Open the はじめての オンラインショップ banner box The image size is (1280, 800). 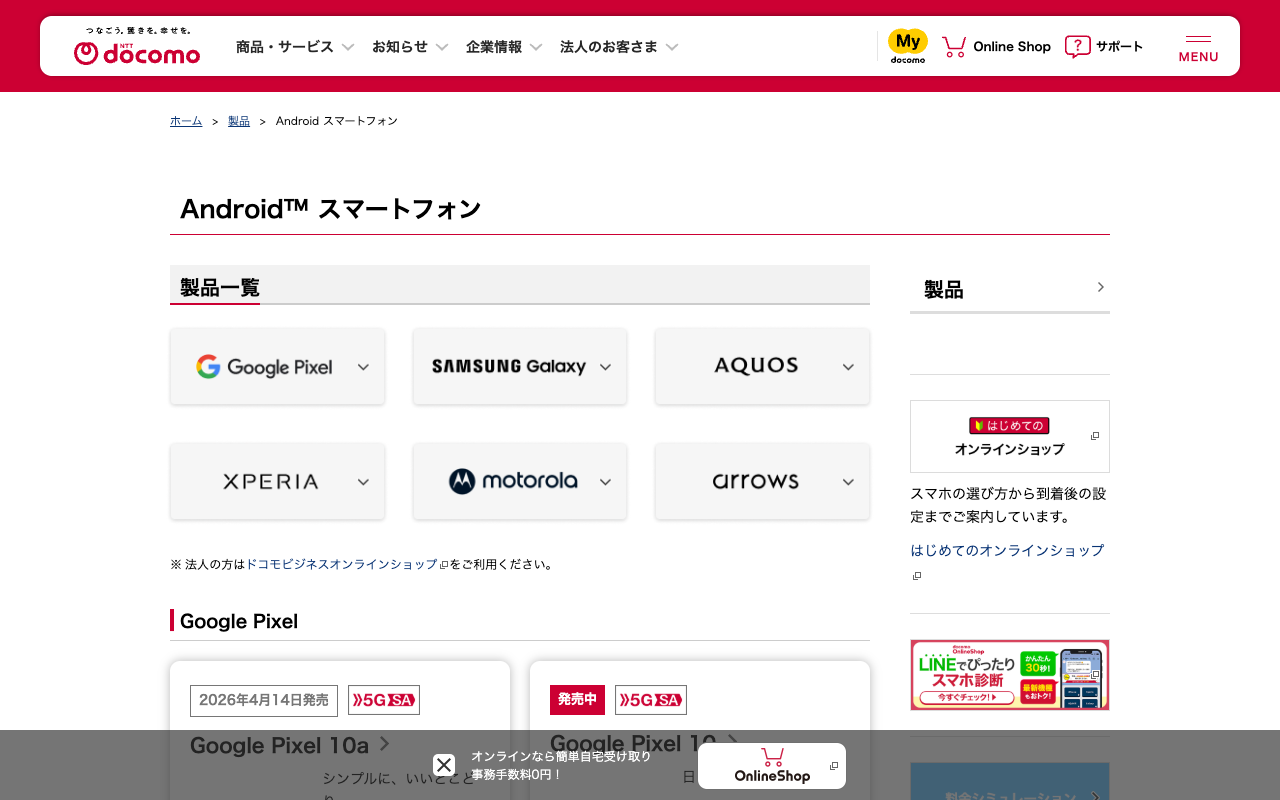[x=1010, y=436]
